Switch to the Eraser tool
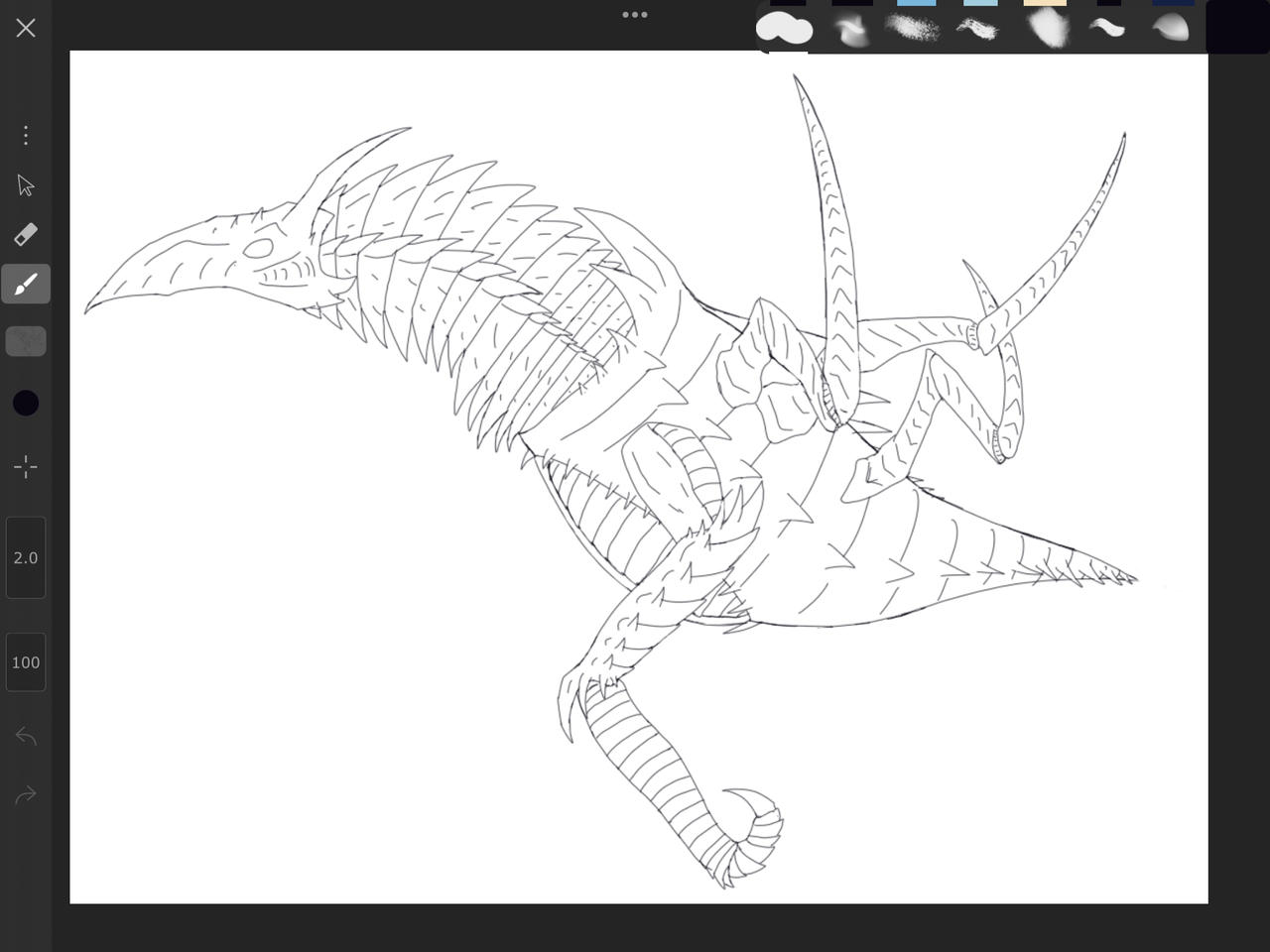Viewport: 1270px width, 952px height. 26,234
